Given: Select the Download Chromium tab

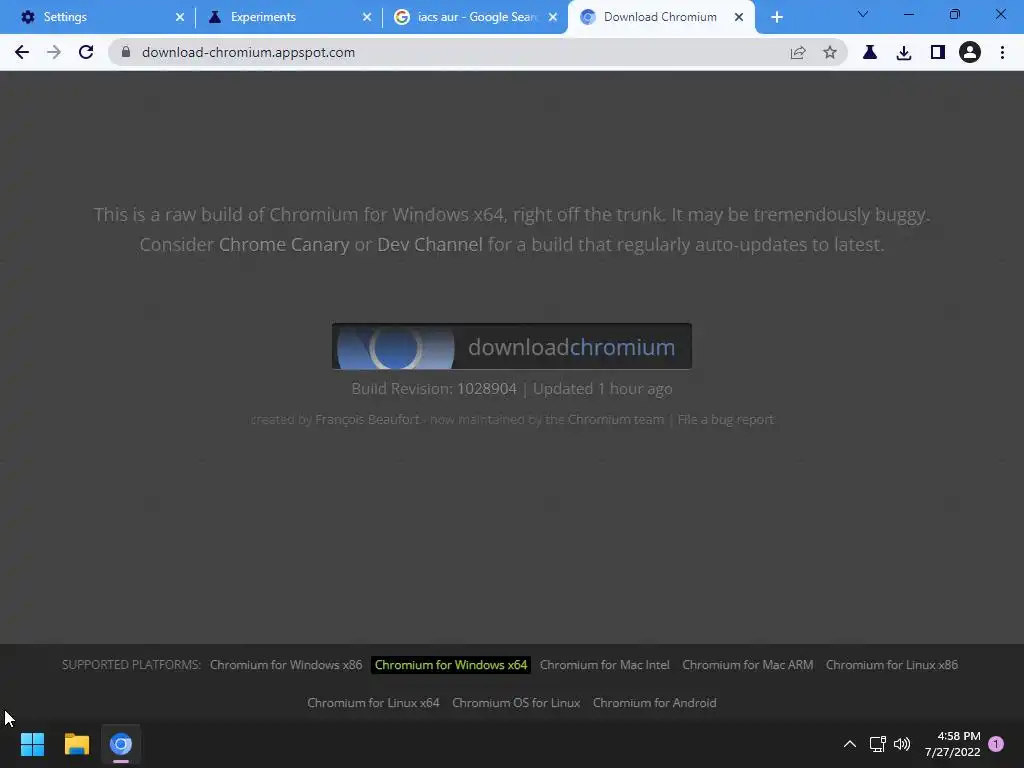Looking at the screenshot, I should coord(660,17).
